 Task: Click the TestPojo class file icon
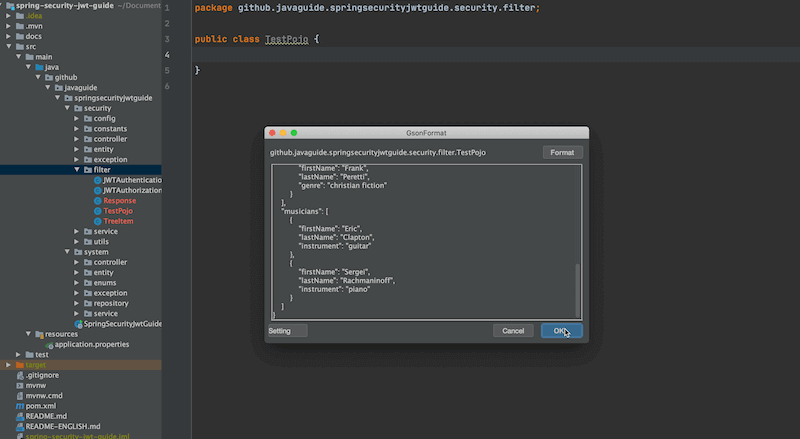pyautogui.click(x=97, y=211)
